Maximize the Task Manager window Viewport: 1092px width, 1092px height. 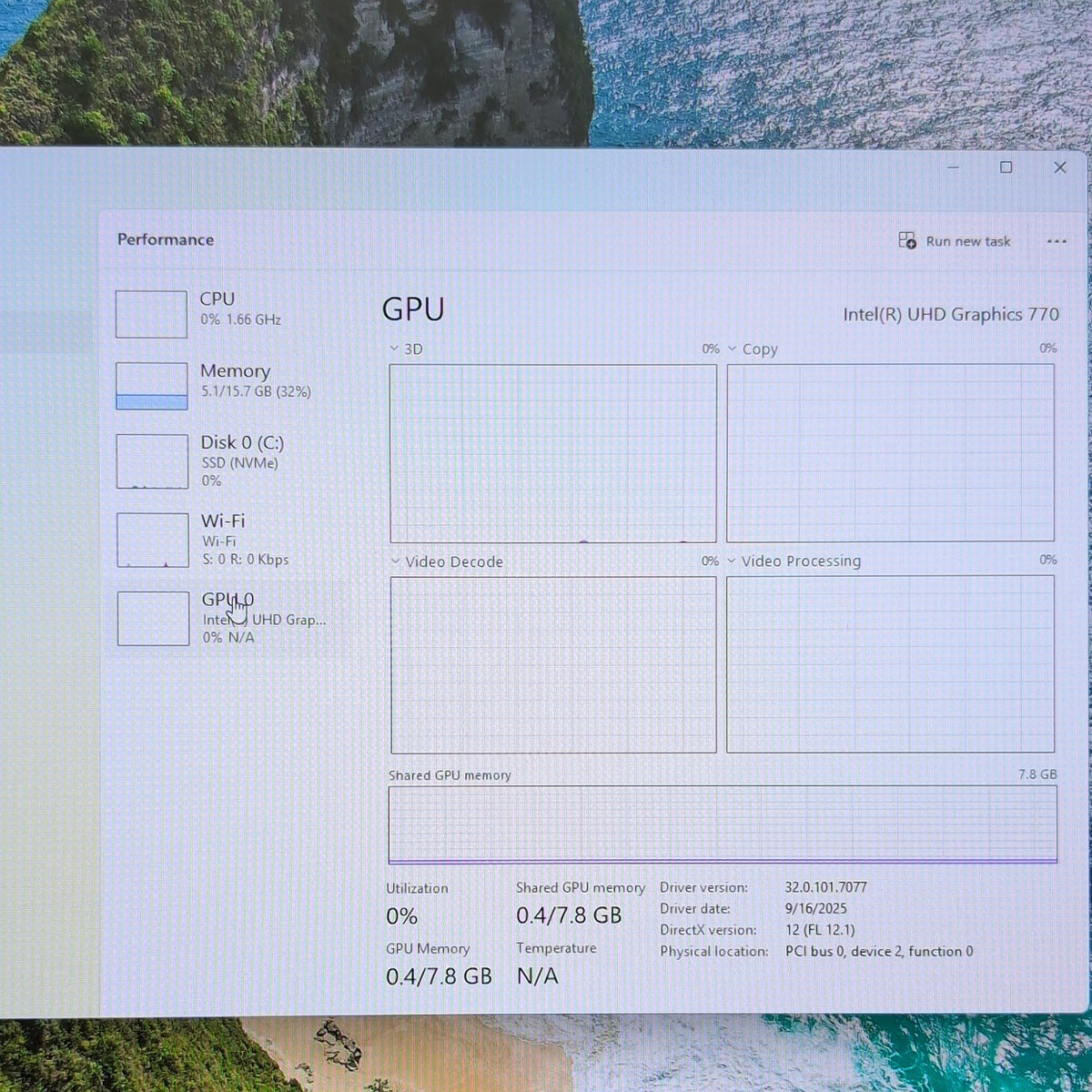[1006, 167]
